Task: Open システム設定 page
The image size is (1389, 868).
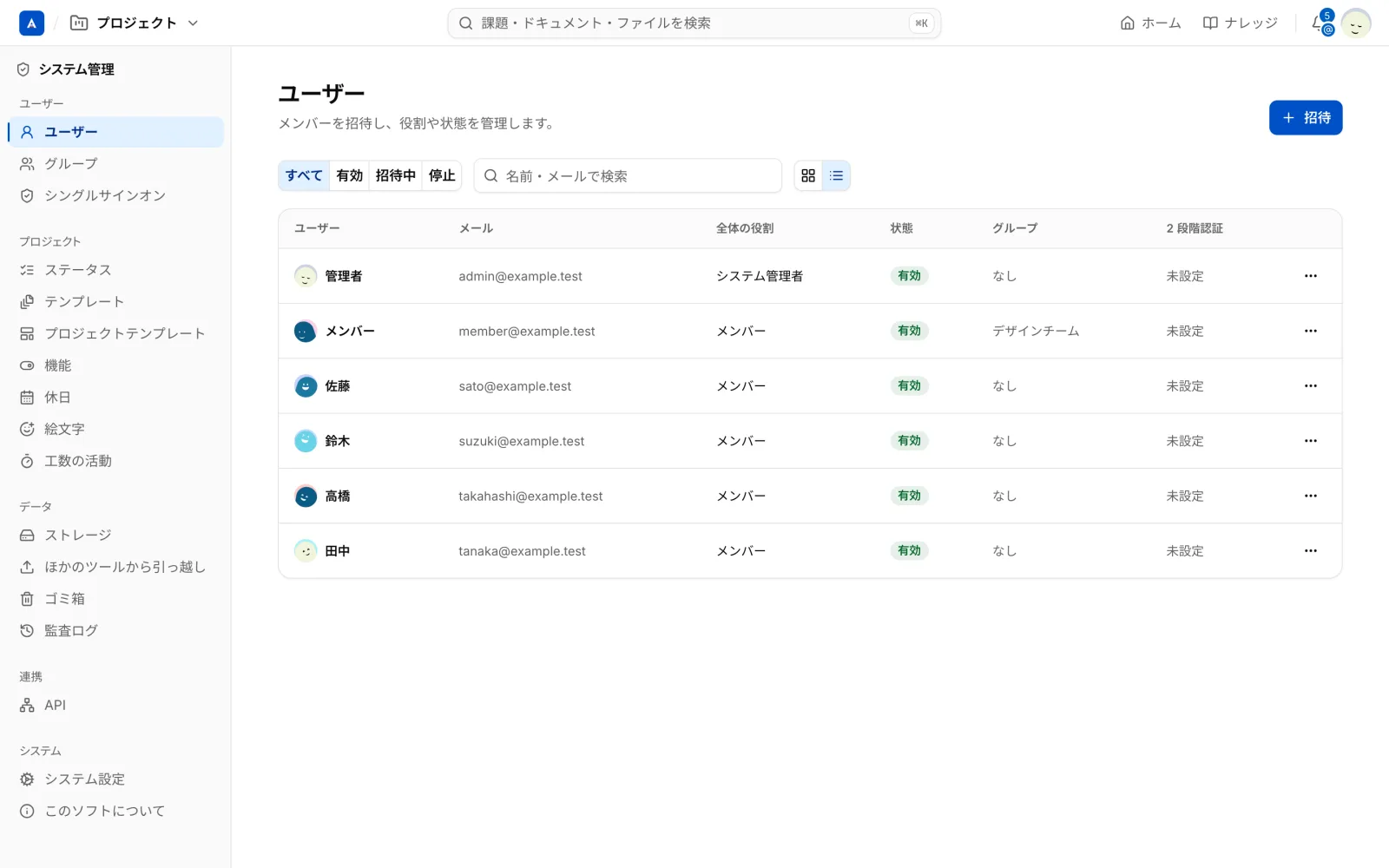Action: coord(115,779)
